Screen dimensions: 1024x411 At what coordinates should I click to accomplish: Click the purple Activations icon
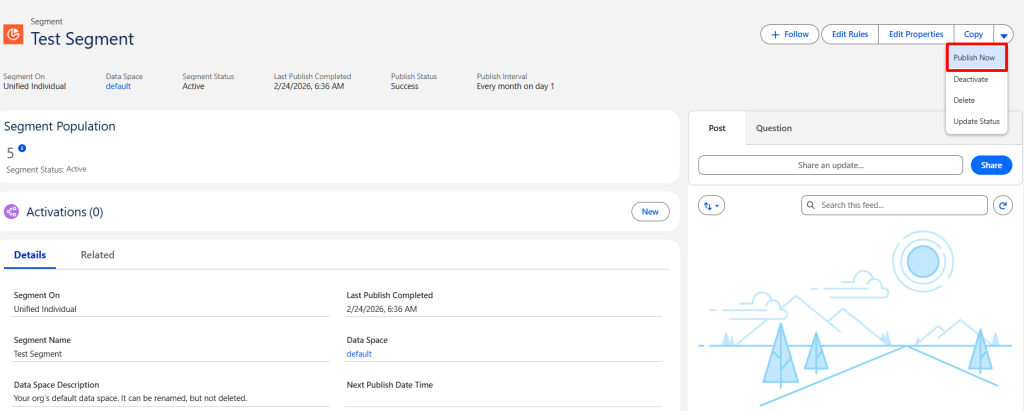[12, 212]
